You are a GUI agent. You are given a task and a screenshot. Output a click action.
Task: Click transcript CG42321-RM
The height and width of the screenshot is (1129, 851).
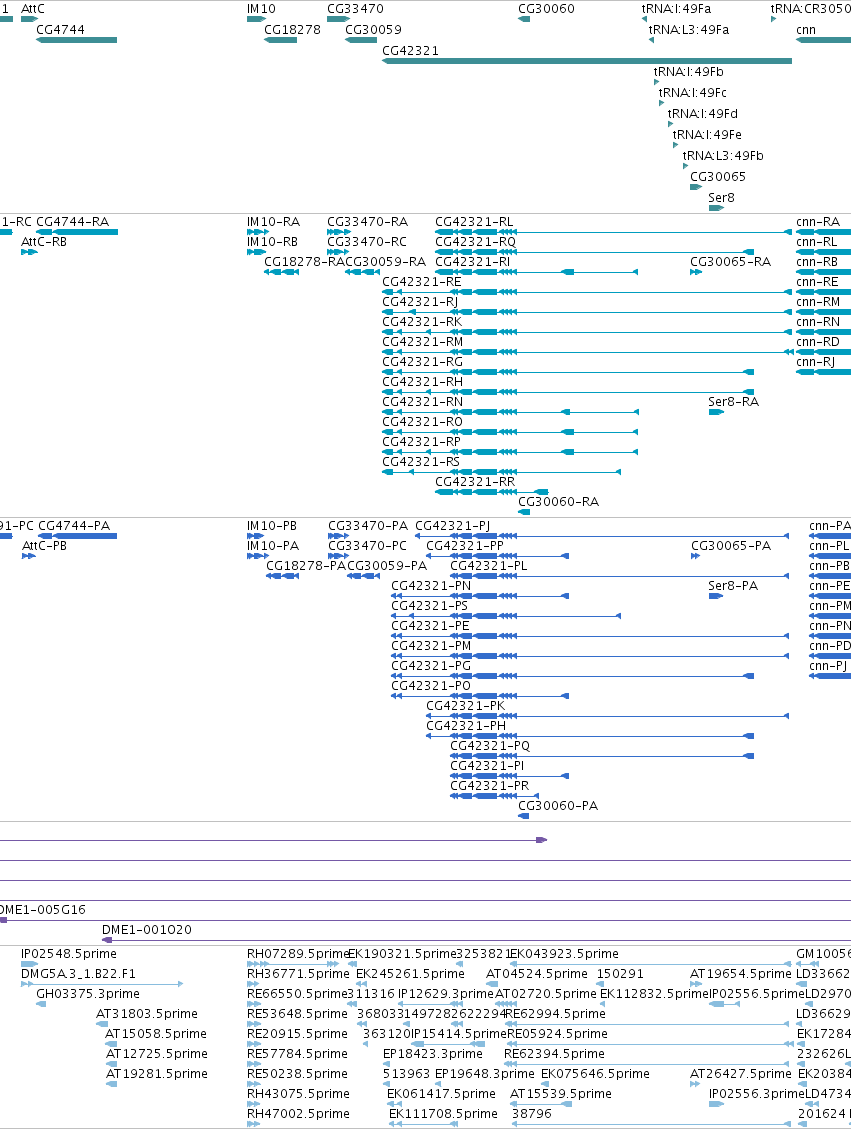tap(587, 352)
